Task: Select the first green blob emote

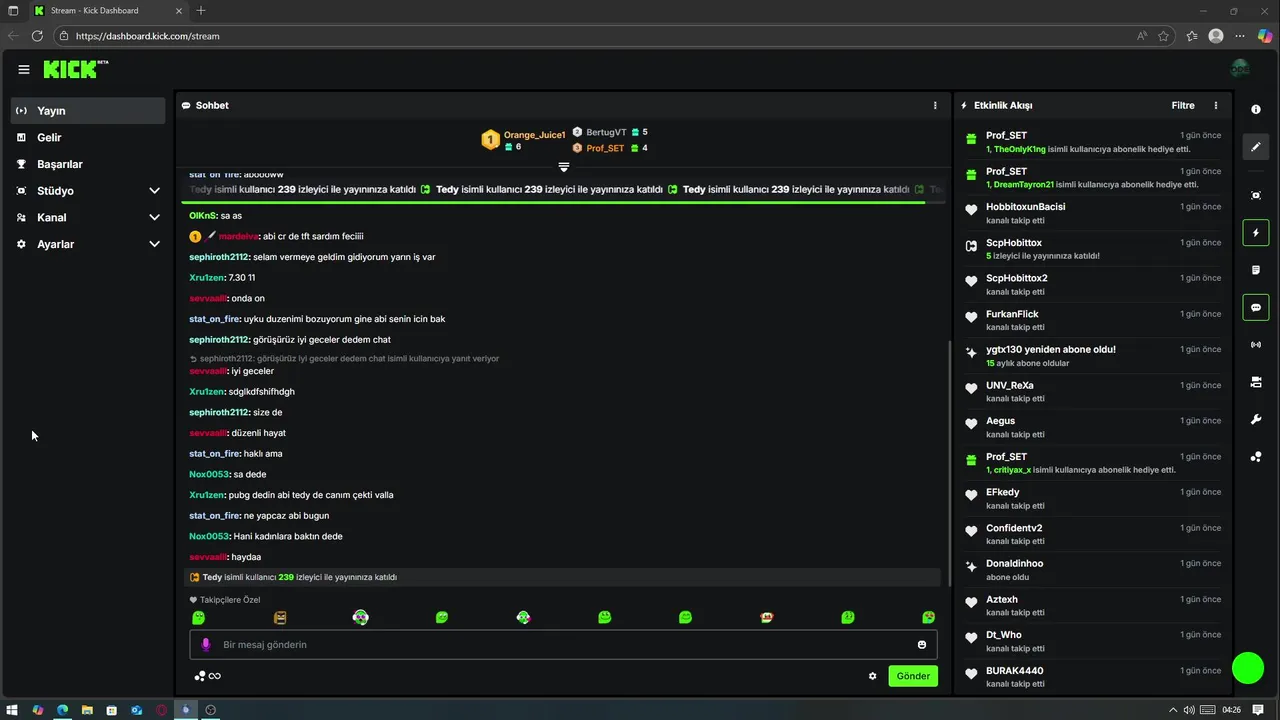Action: point(198,618)
